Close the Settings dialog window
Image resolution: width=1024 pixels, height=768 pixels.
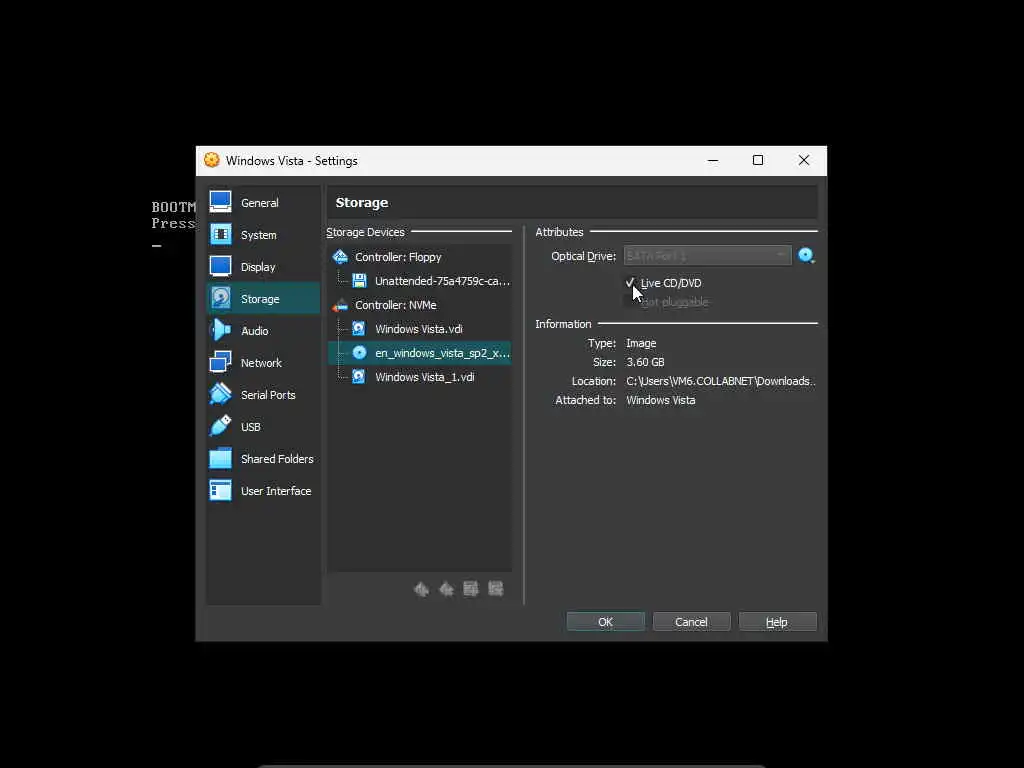(x=804, y=160)
